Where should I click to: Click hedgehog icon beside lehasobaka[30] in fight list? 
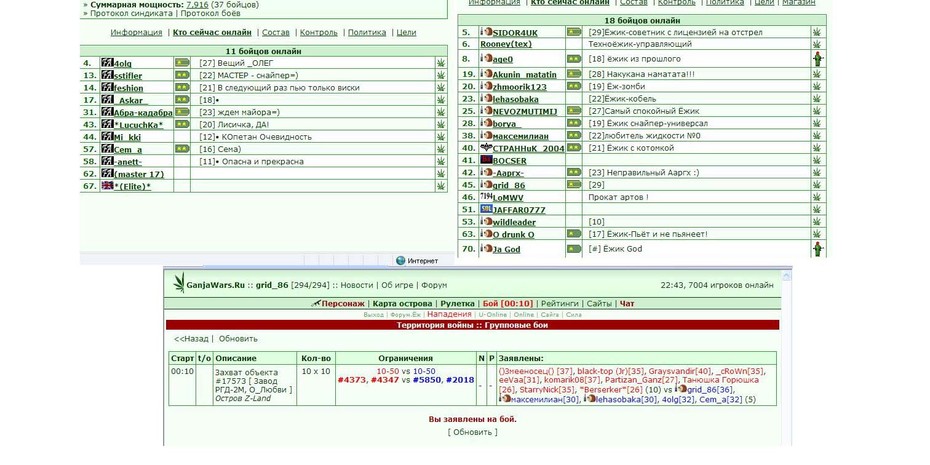590,399
